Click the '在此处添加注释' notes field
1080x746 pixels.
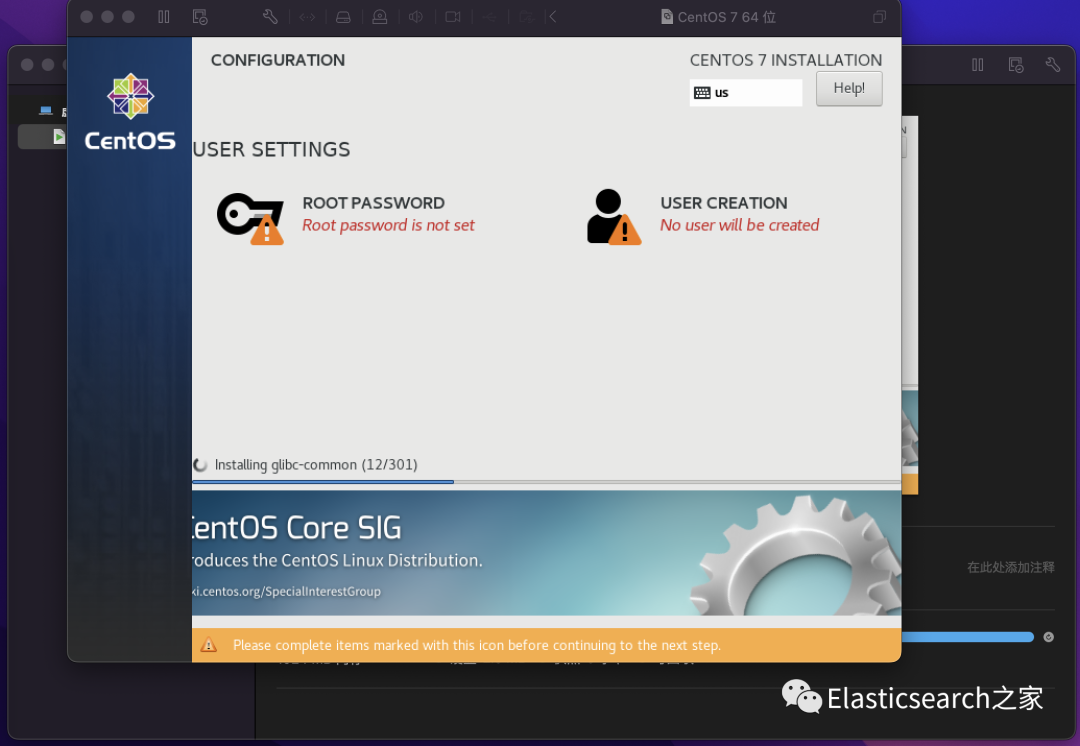(1010, 567)
